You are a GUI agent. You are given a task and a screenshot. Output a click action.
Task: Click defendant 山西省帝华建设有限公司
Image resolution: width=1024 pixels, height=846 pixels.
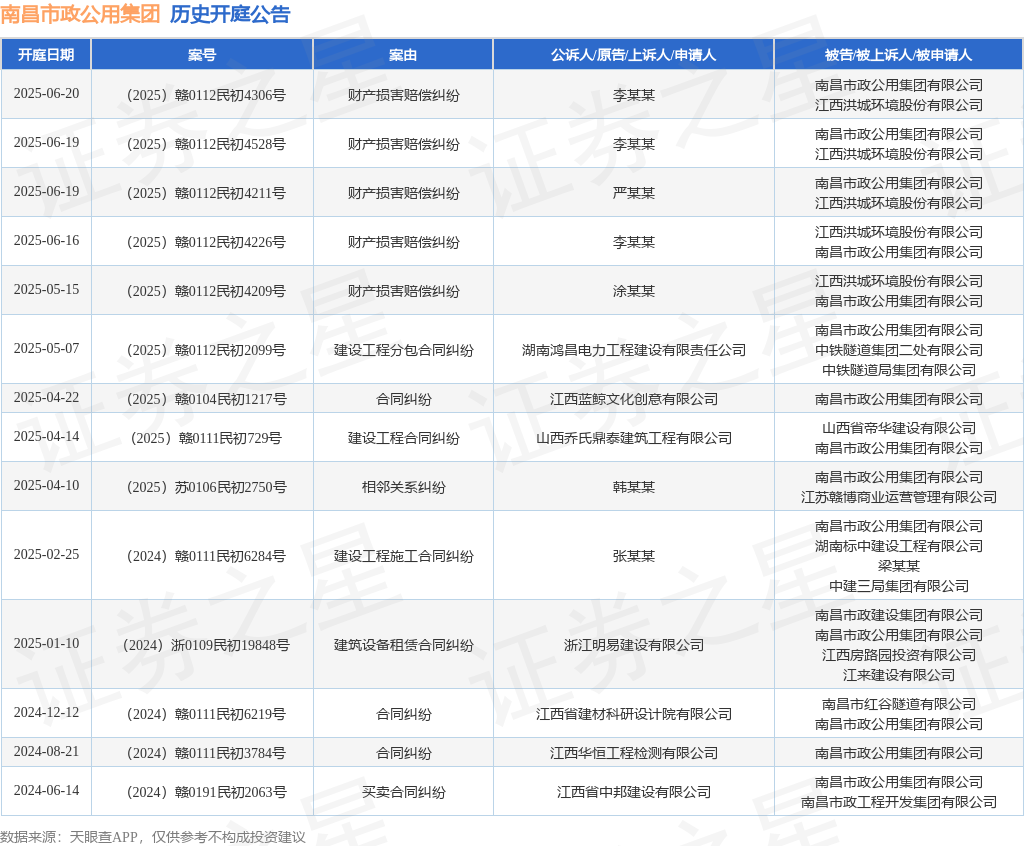[899, 429]
